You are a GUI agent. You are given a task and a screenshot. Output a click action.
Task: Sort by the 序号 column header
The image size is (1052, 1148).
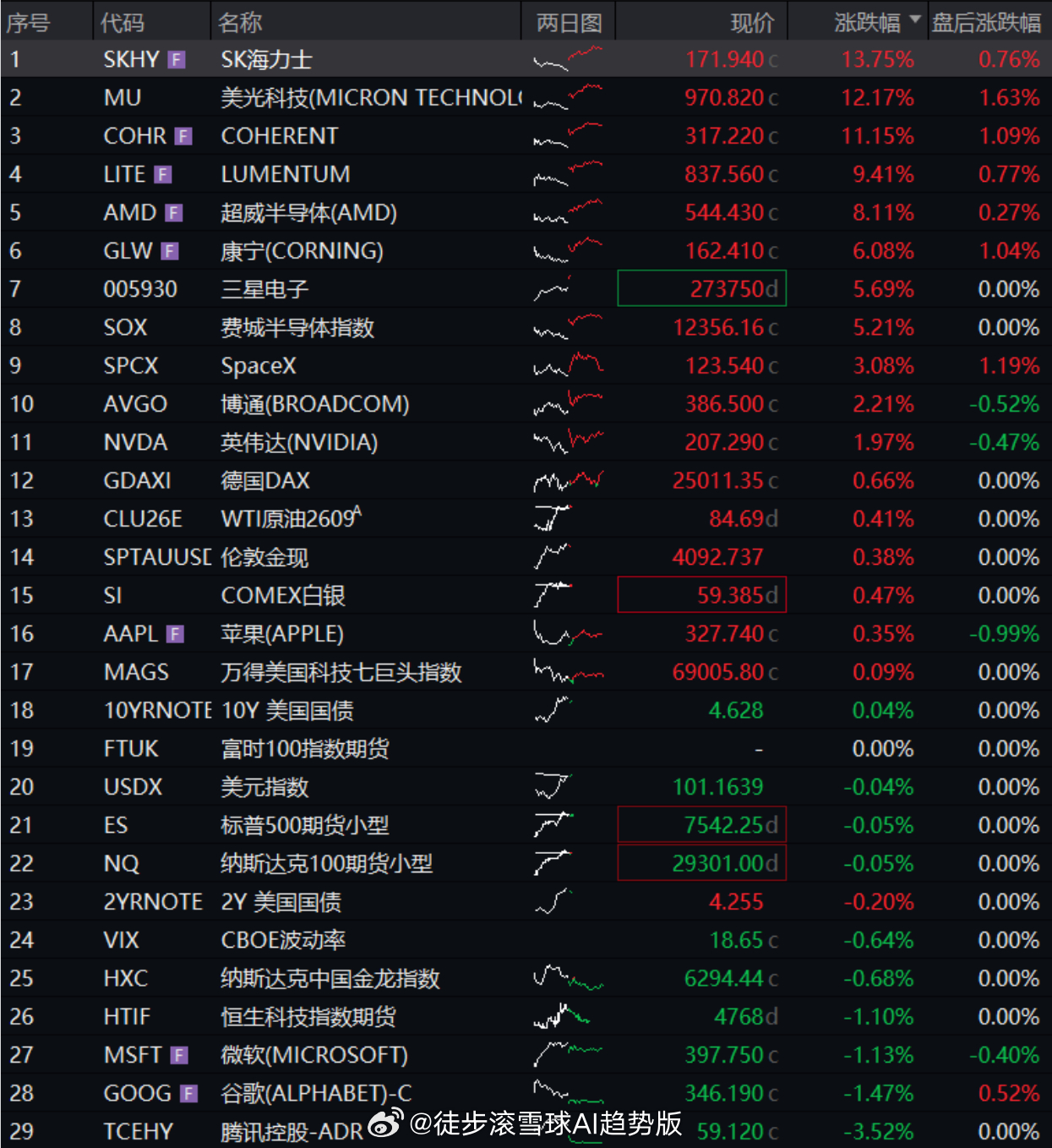pos(28,23)
